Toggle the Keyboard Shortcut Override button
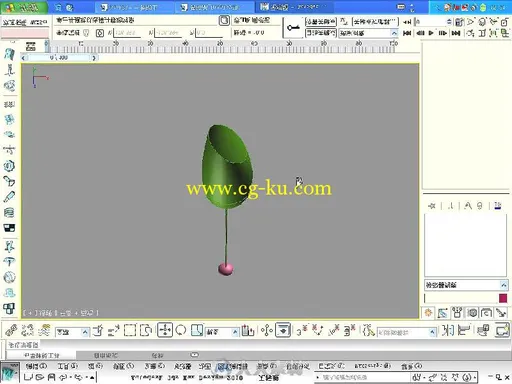512x384 pixels. point(283,330)
